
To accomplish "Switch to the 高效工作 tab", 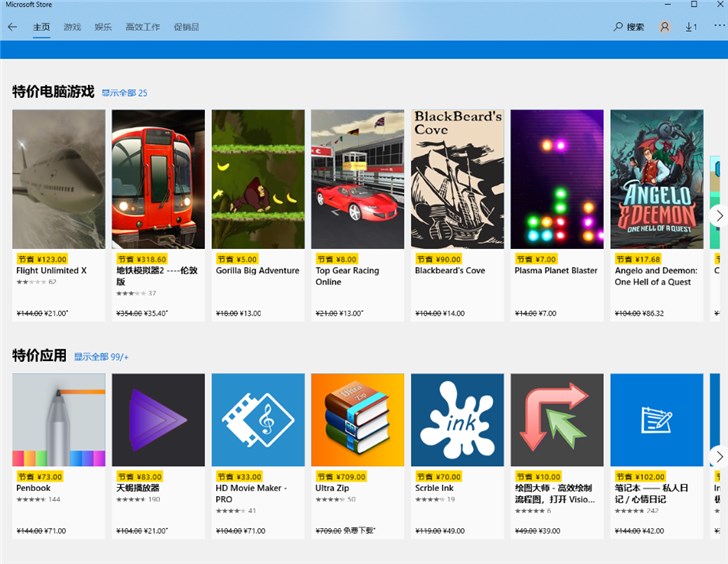I will (x=143, y=27).
